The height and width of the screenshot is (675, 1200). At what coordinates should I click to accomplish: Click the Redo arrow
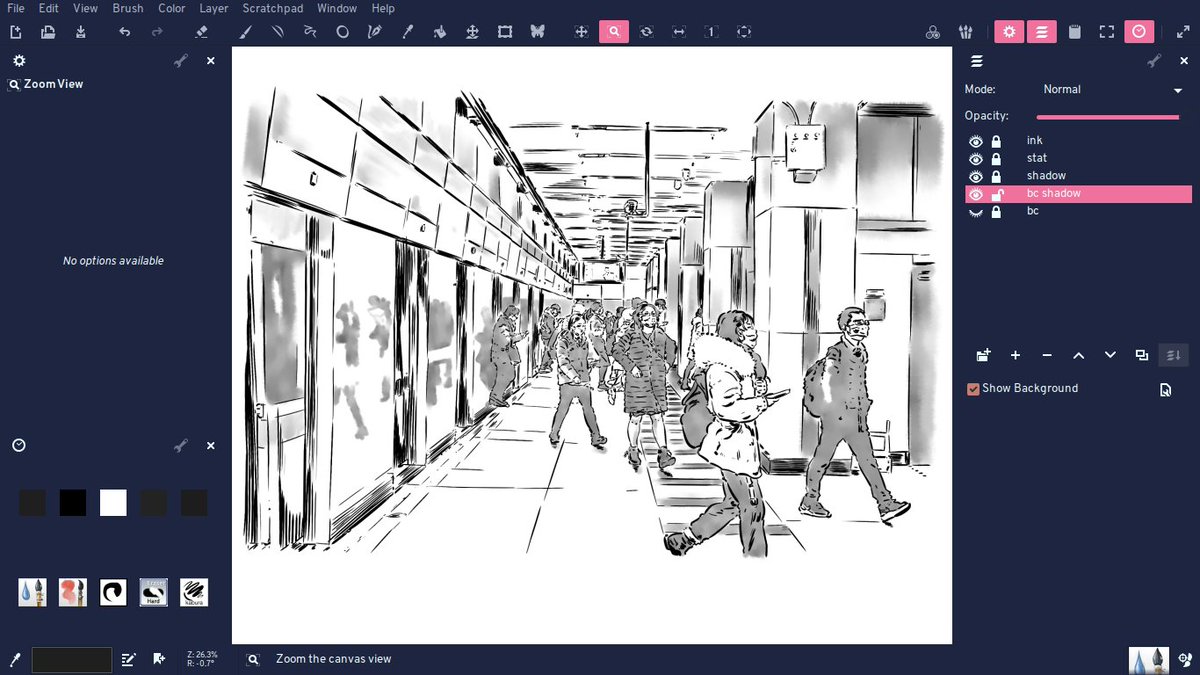(157, 32)
